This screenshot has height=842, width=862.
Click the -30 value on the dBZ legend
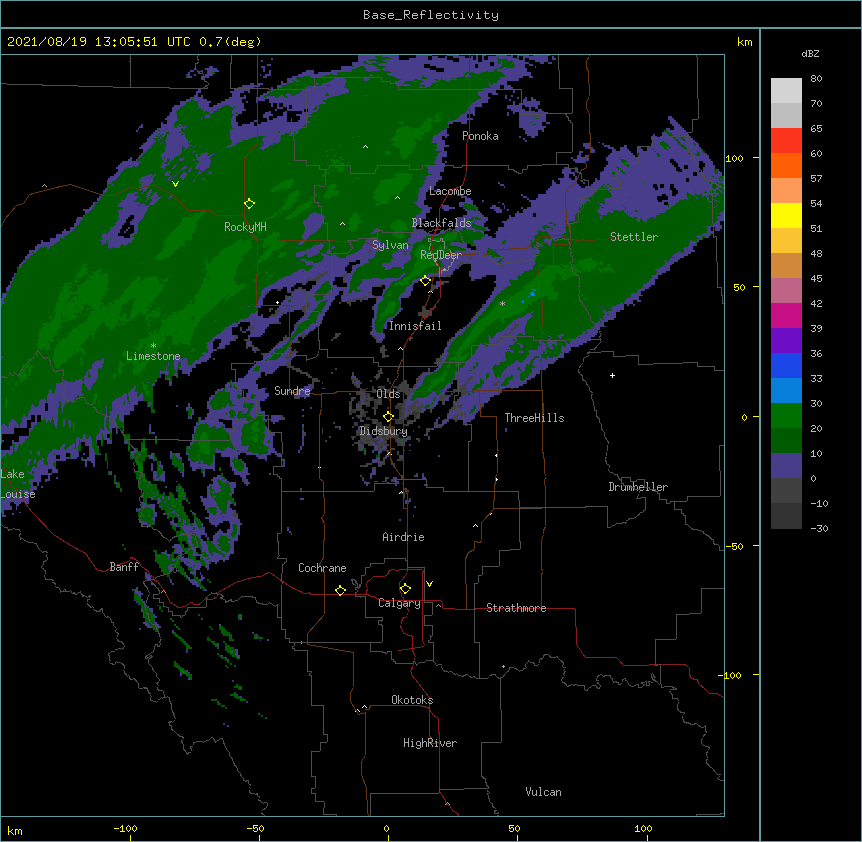coord(819,528)
